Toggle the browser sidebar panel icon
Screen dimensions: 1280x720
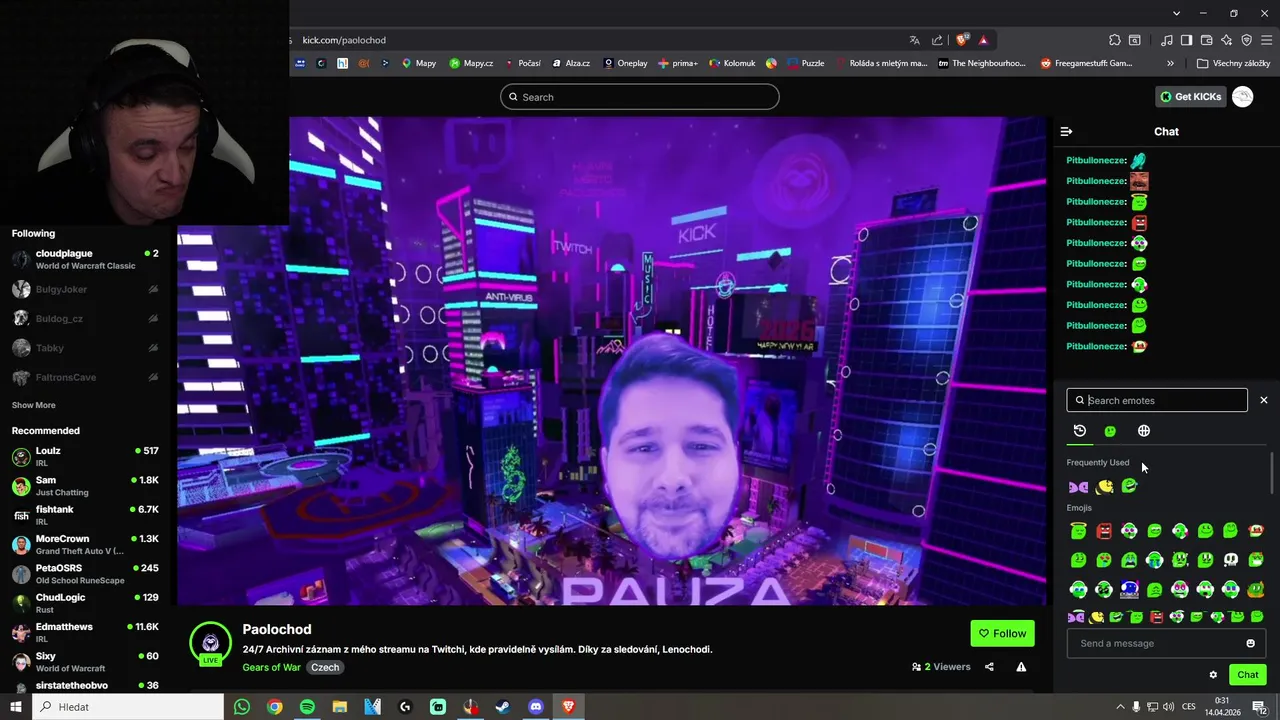(x=1186, y=40)
